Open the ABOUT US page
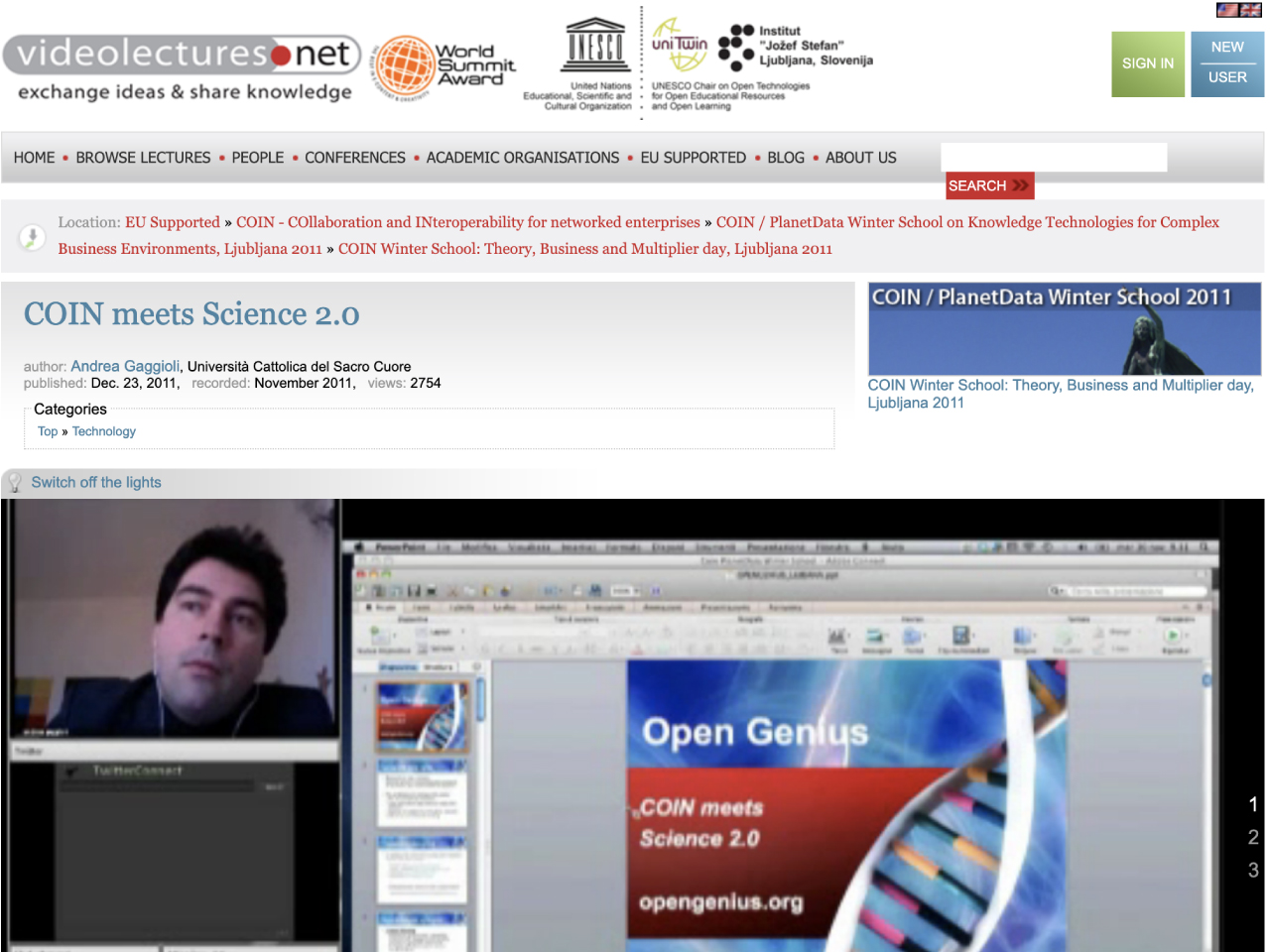Screen dimensions: 1270x952 tap(861, 158)
